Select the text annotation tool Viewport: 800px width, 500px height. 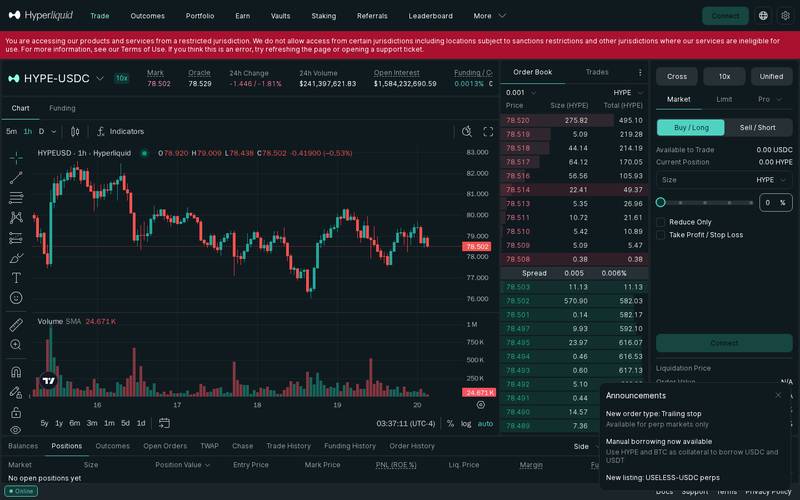coord(16,278)
